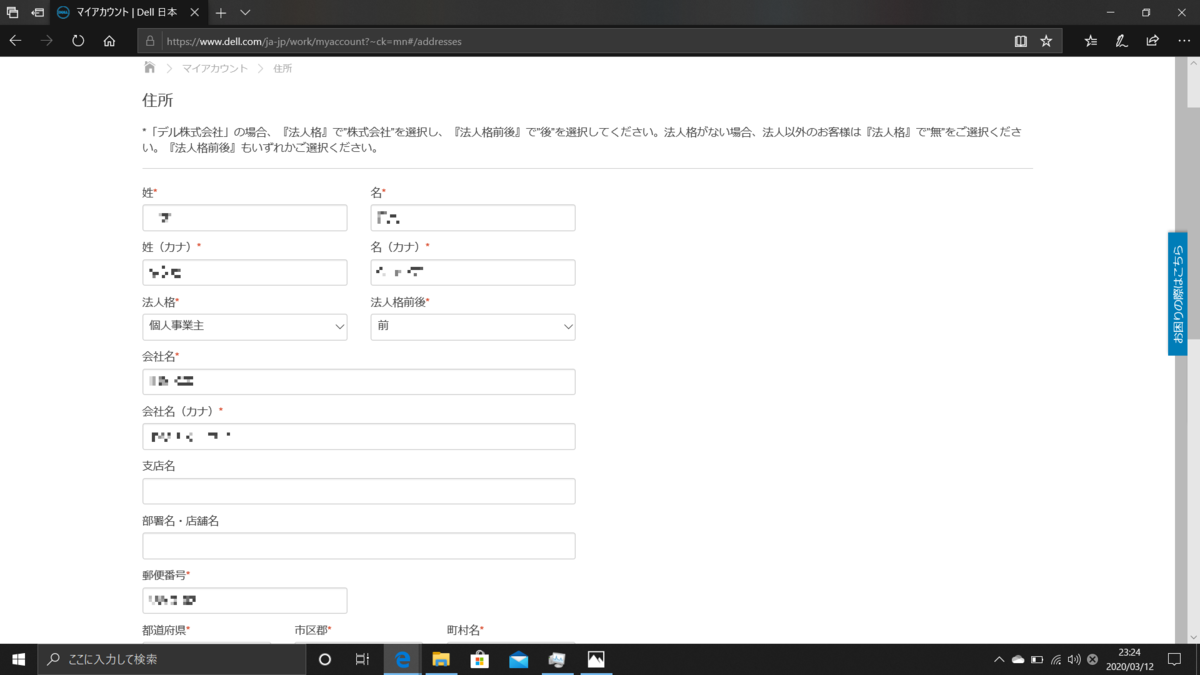Open the Hub favorites panel
This screenshot has height=675, width=1200.
pos(1090,41)
